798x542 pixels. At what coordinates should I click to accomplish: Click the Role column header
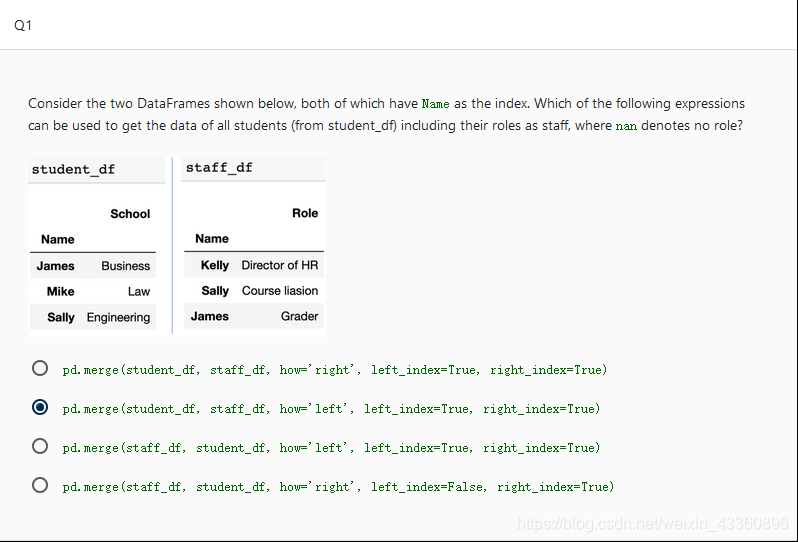pos(305,213)
